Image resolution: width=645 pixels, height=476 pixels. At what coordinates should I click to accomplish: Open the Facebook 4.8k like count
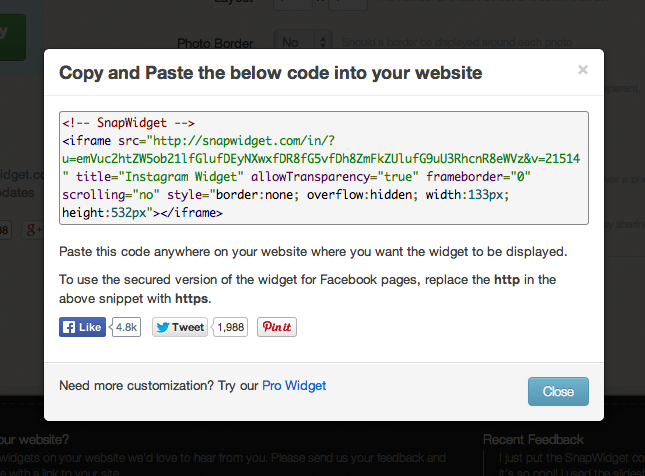click(127, 327)
